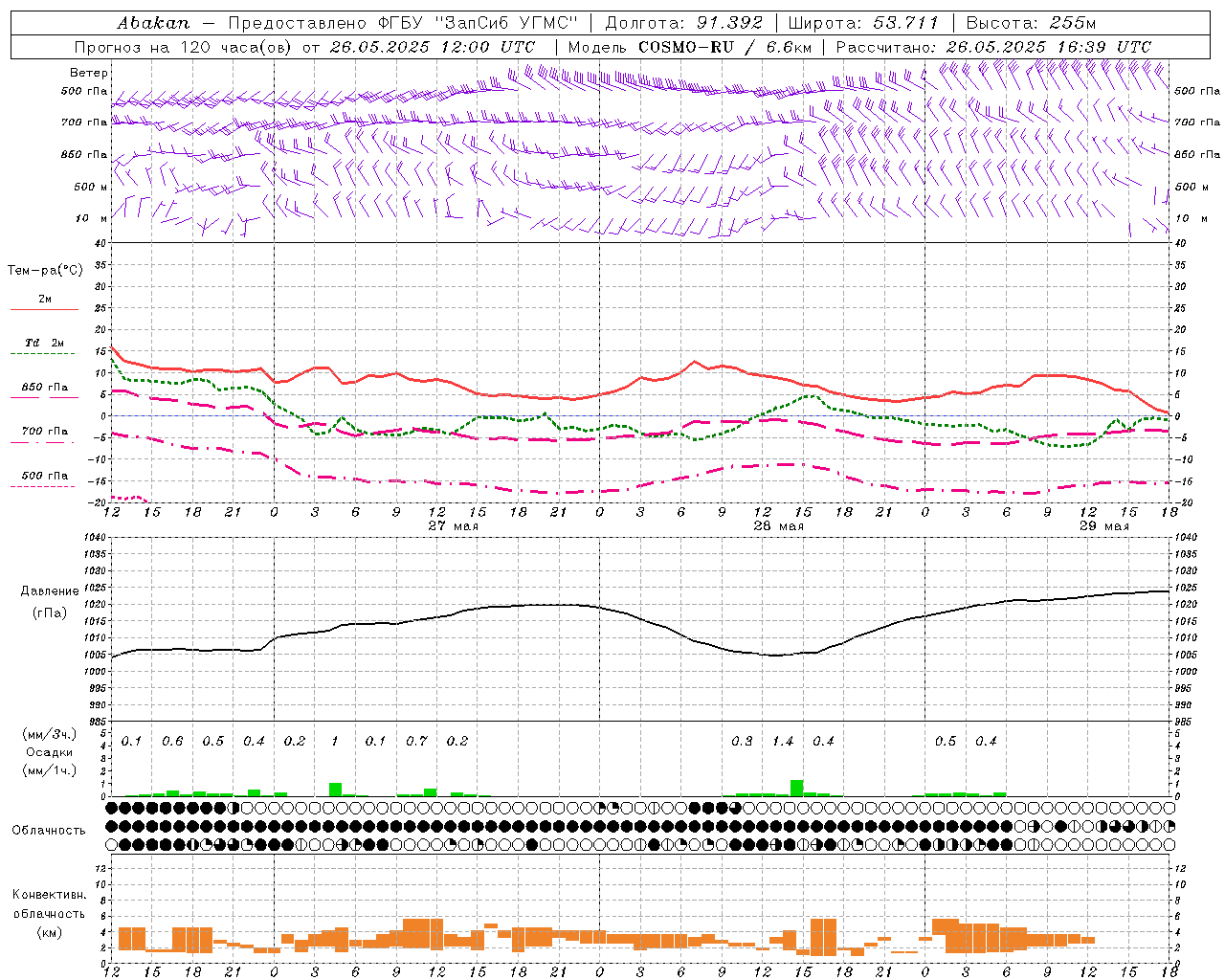The image size is (1225, 980).
Task: Click the 0.7 three-hour precipitation value
Action: tap(416, 741)
